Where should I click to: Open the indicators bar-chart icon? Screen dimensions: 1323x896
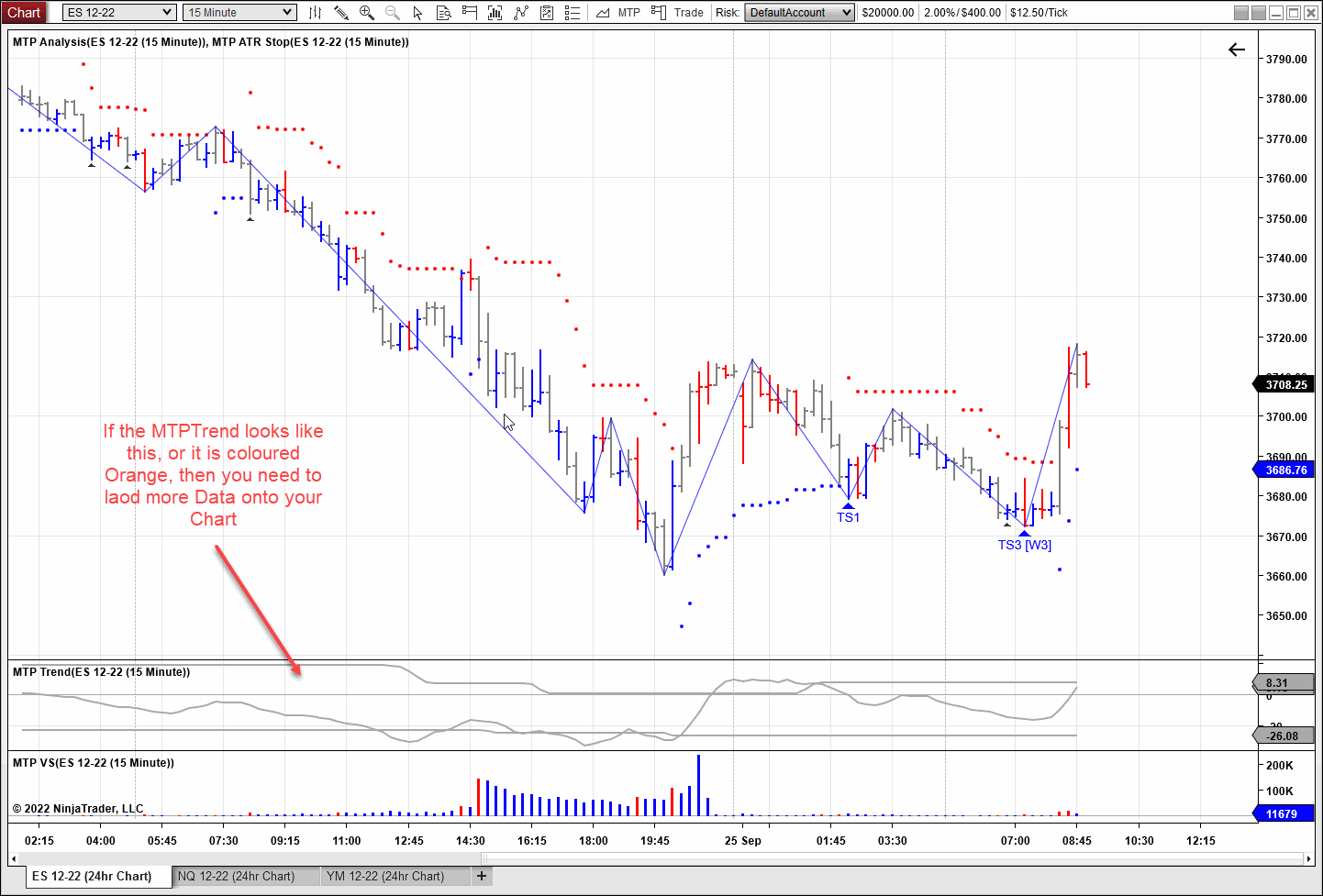[x=495, y=13]
